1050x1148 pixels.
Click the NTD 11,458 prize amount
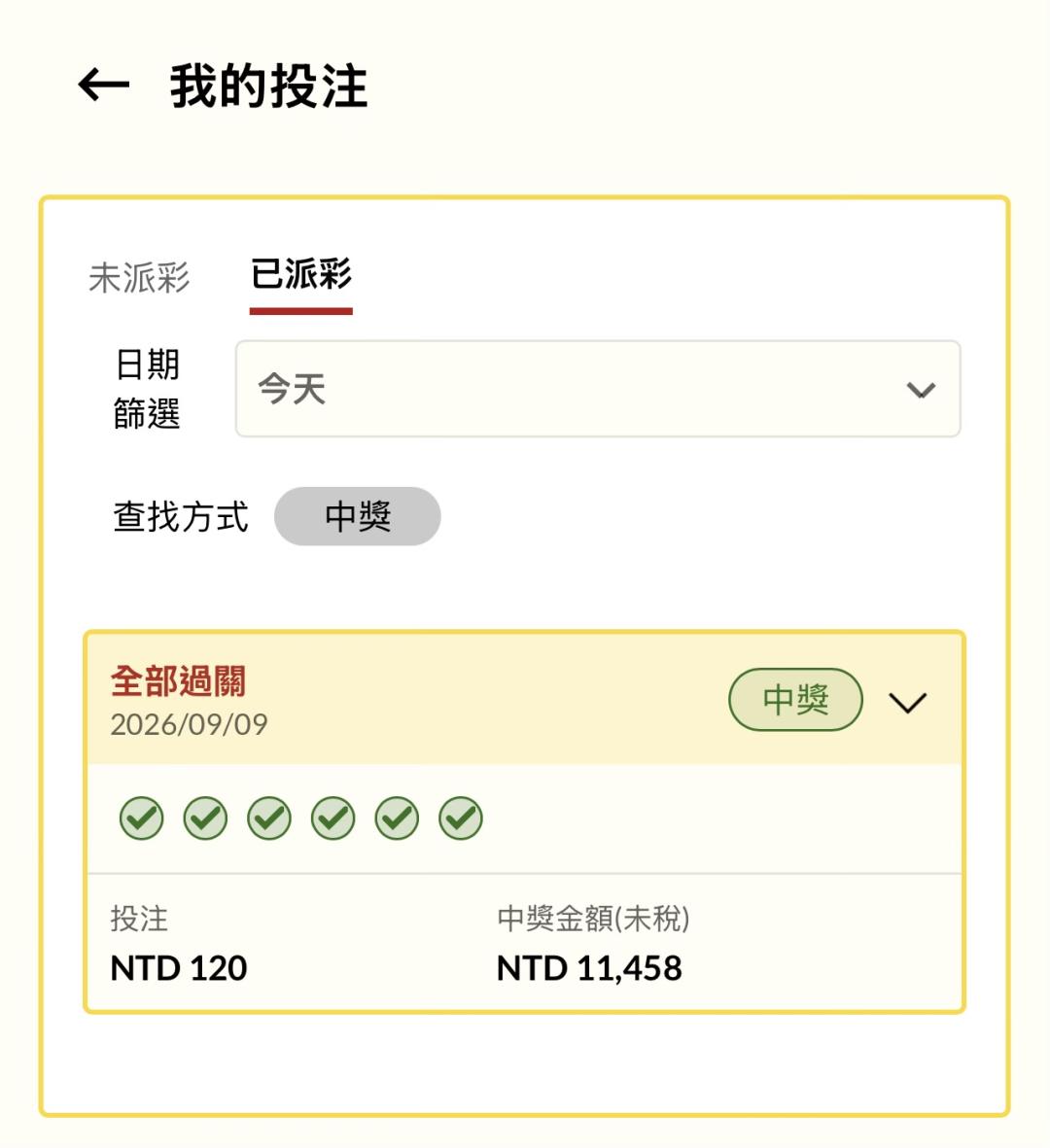pyautogui.click(x=589, y=968)
